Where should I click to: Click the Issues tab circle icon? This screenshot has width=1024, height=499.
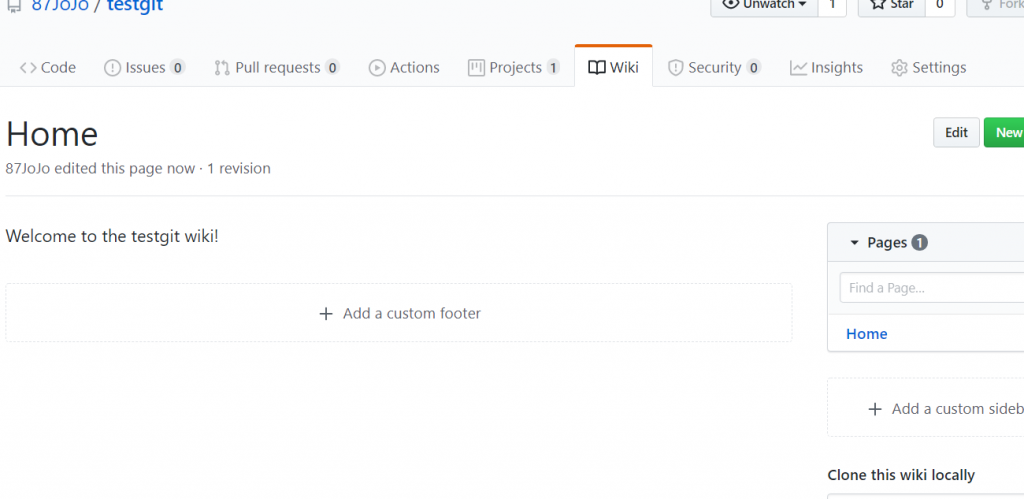coord(112,68)
